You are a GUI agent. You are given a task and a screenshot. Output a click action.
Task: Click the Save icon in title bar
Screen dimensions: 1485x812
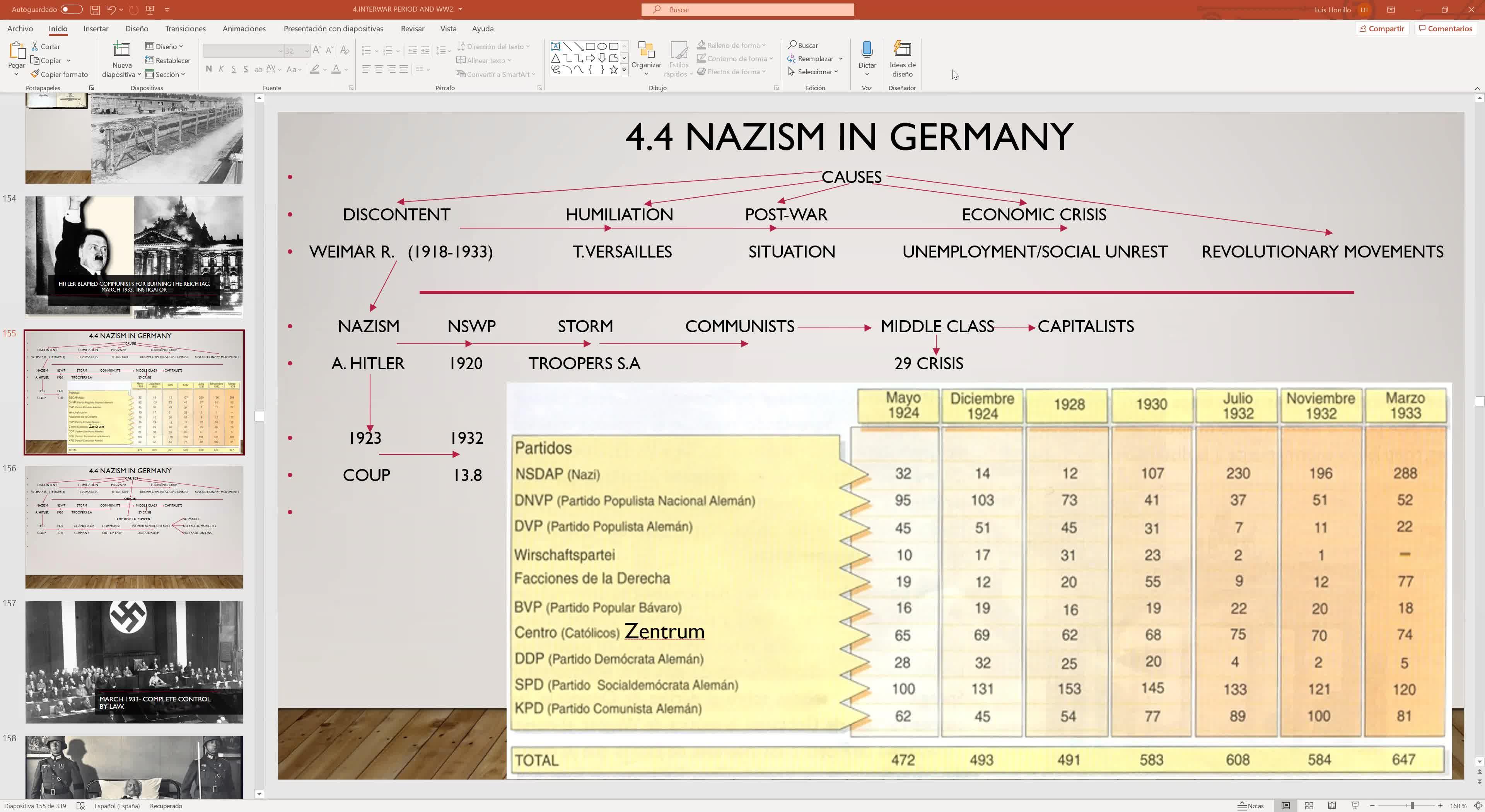pos(95,10)
